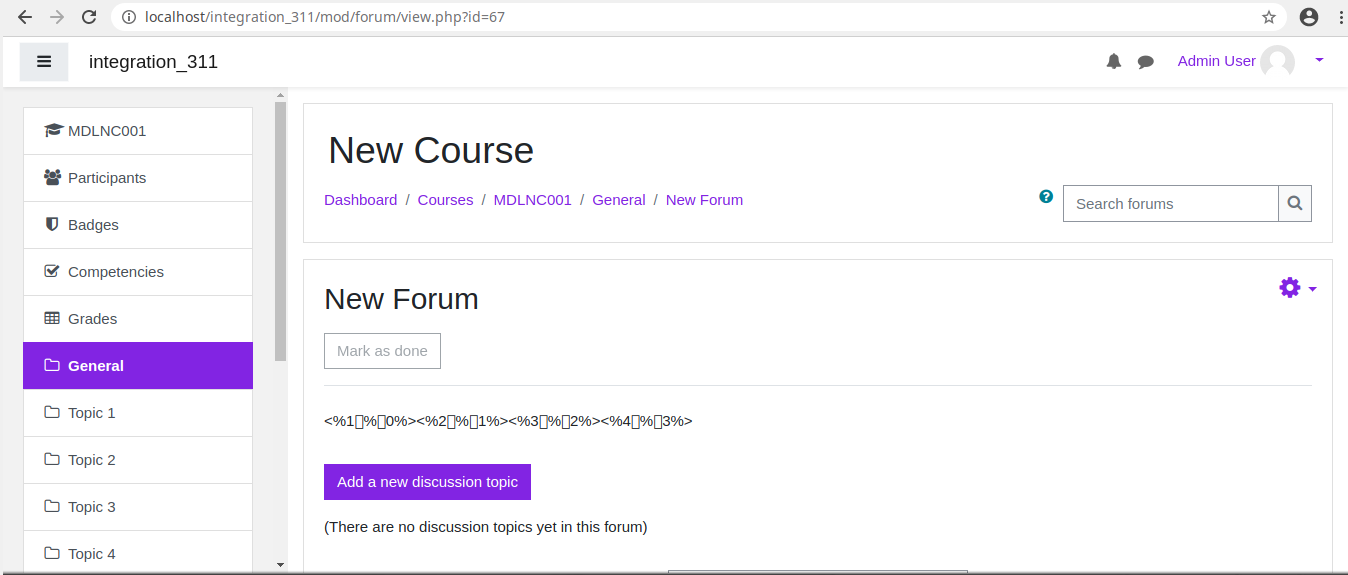Click the sidebar scrollbar thumb
Screen dimensions: 1348x575
click(x=280, y=230)
